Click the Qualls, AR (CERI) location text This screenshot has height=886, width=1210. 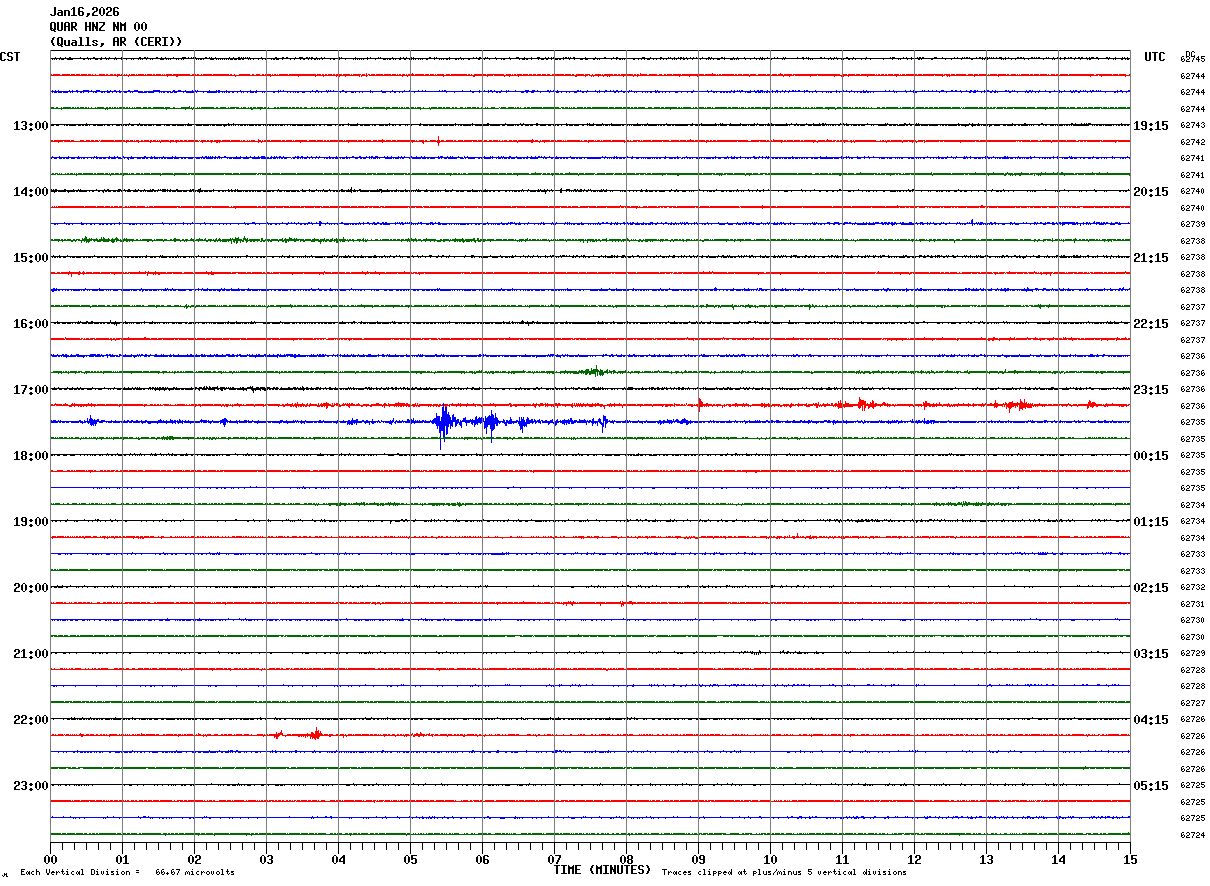click(116, 42)
